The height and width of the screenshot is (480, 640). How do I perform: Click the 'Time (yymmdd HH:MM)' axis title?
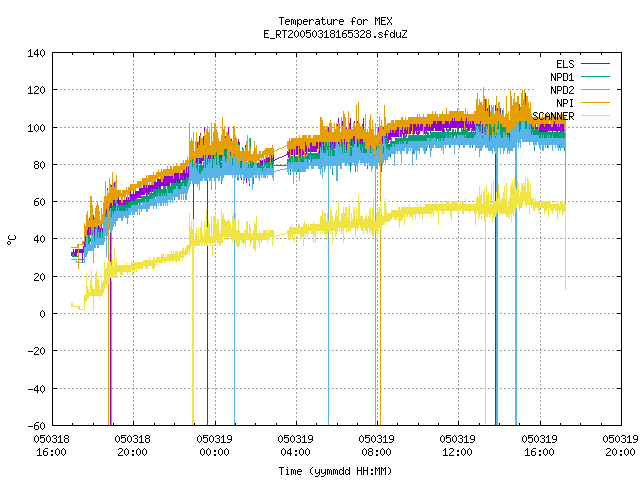[x=335, y=471]
